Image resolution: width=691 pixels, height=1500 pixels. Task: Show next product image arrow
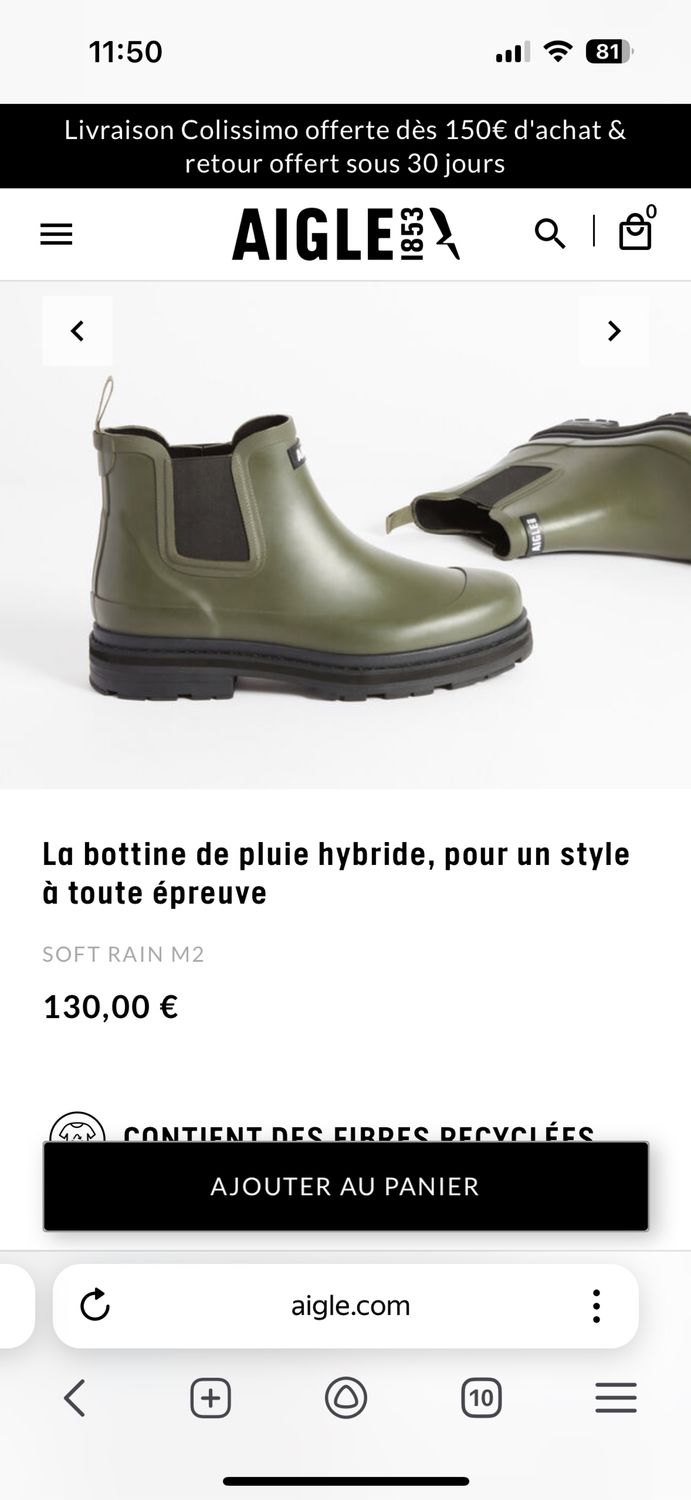coord(614,331)
